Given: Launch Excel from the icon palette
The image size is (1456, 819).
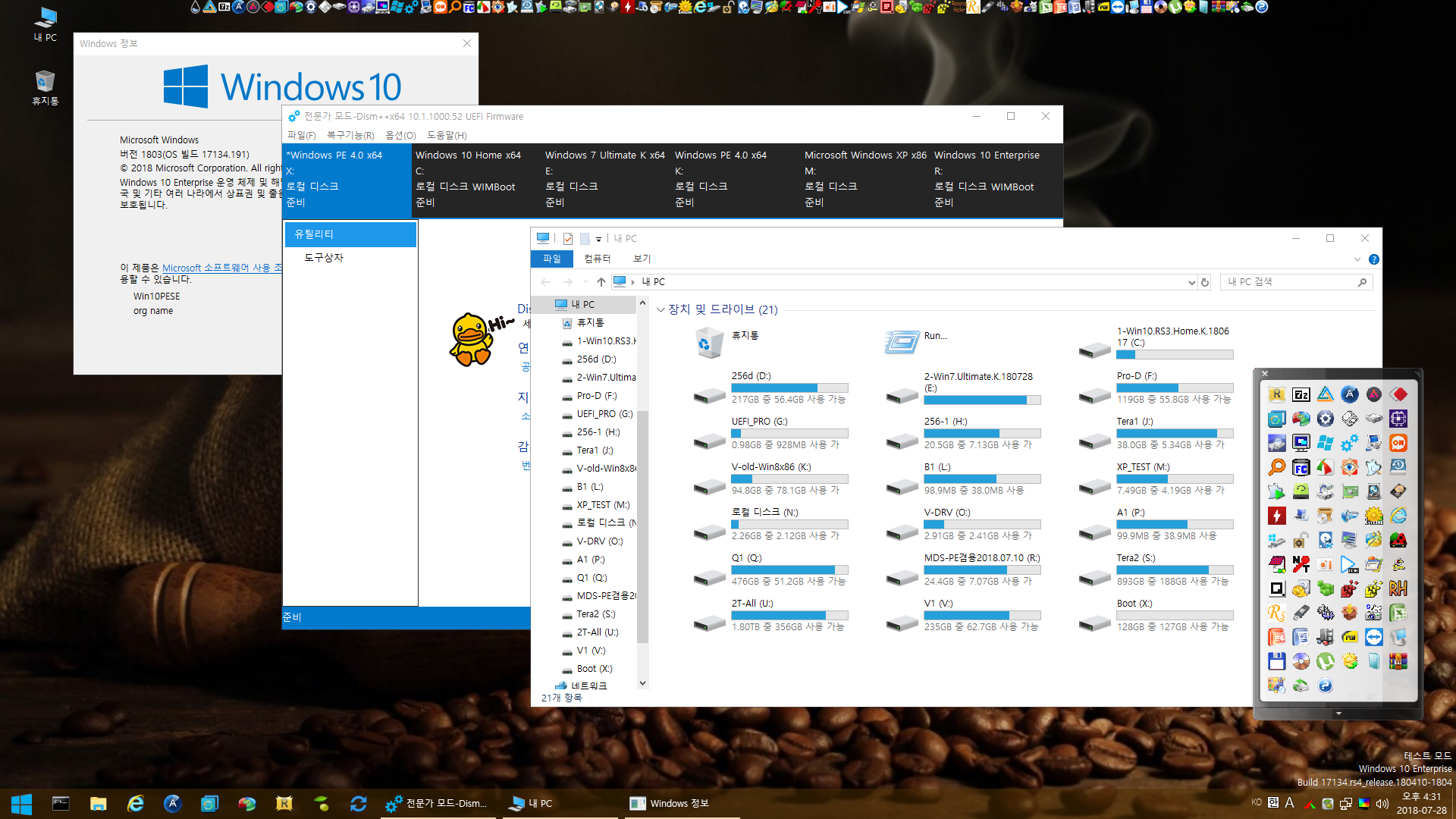Looking at the screenshot, I should coord(1398,613).
